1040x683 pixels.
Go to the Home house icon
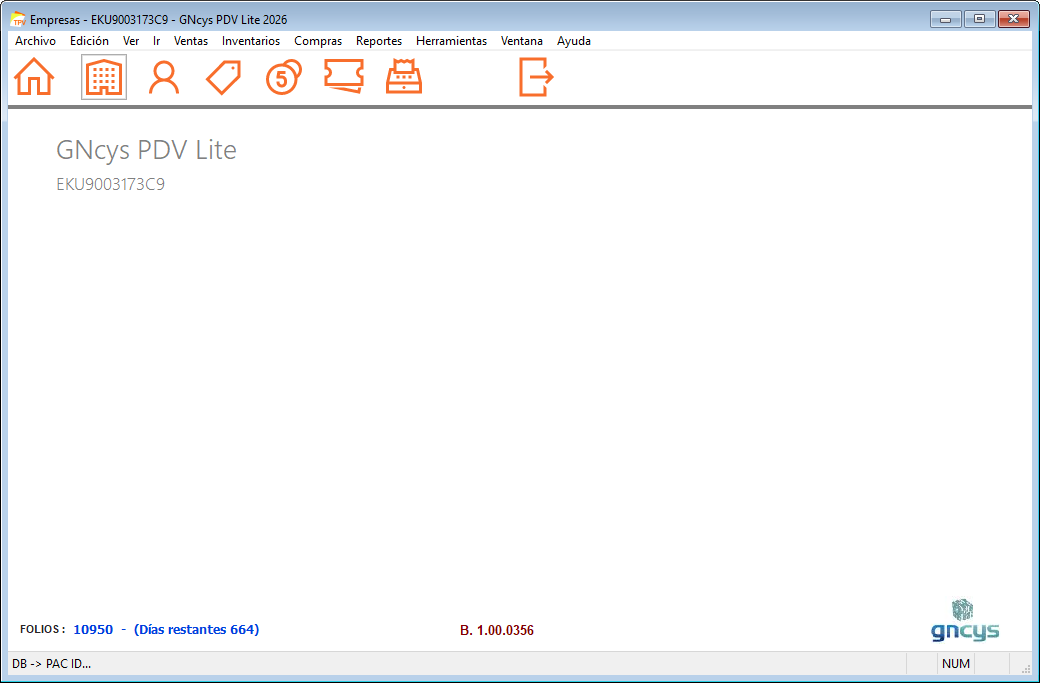pos(34,77)
